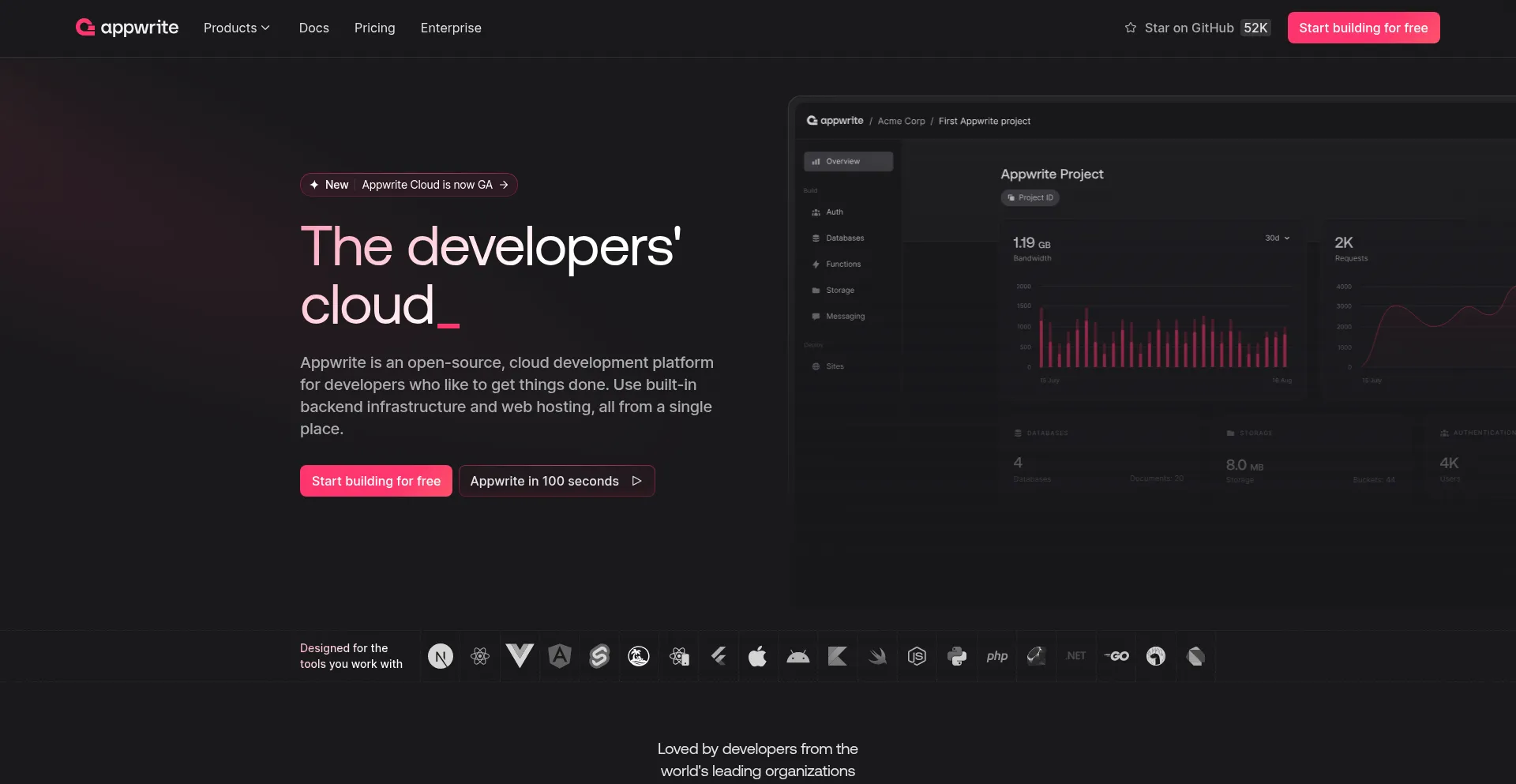Expand the Products dropdown menu

[237, 28]
